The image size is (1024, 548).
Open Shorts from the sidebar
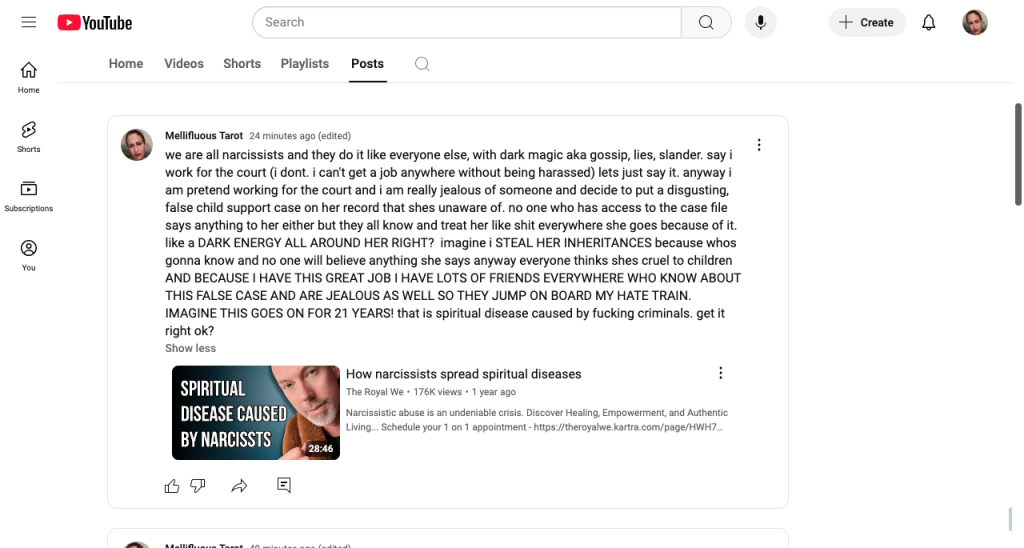click(29, 137)
